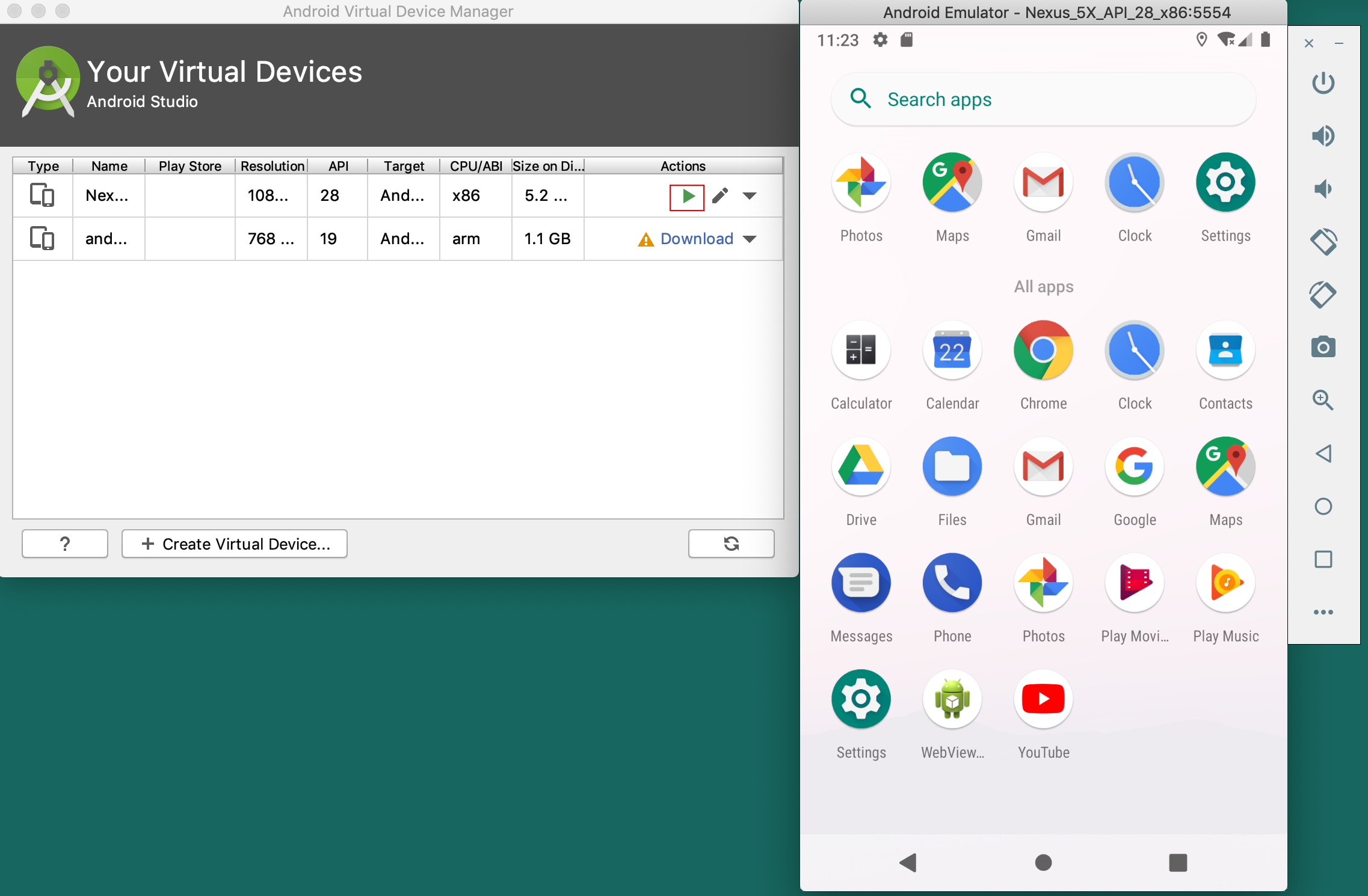The image size is (1368, 896).
Task: Open Gmail in the All apps section
Action: [x=1044, y=481]
